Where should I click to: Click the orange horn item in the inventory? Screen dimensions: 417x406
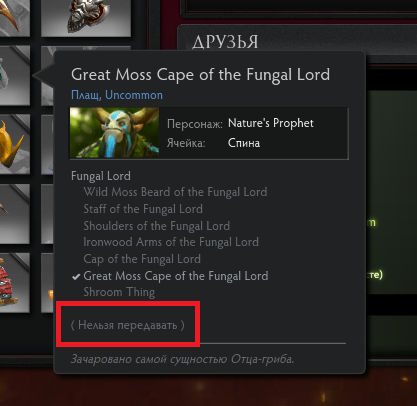click(x=13, y=17)
